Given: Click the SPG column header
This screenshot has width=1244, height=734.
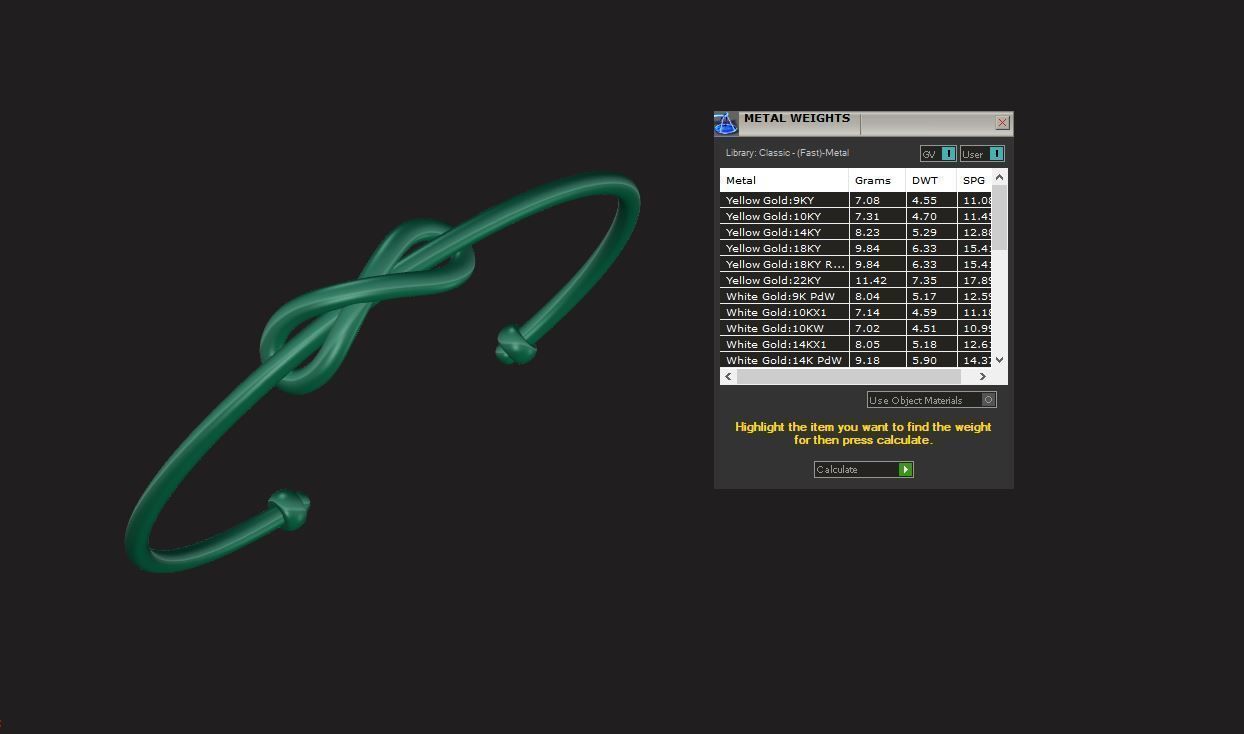Looking at the screenshot, I should tap(974, 180).
